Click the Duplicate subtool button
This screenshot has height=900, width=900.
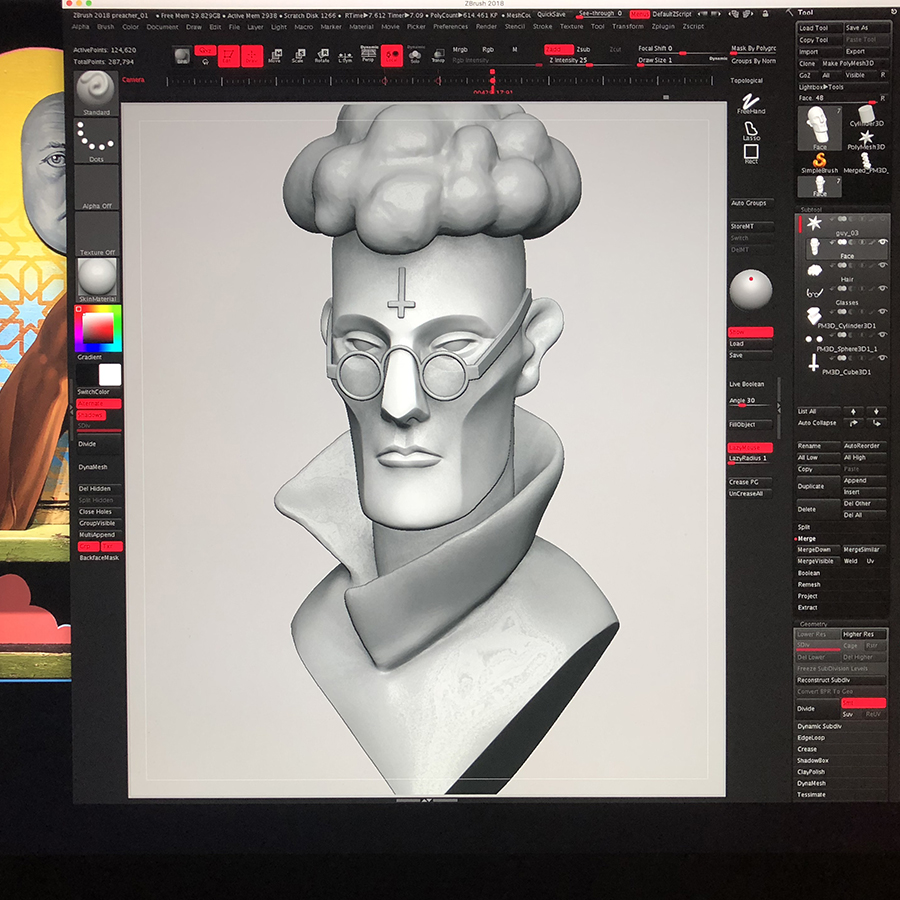click(x=817, y=486)
